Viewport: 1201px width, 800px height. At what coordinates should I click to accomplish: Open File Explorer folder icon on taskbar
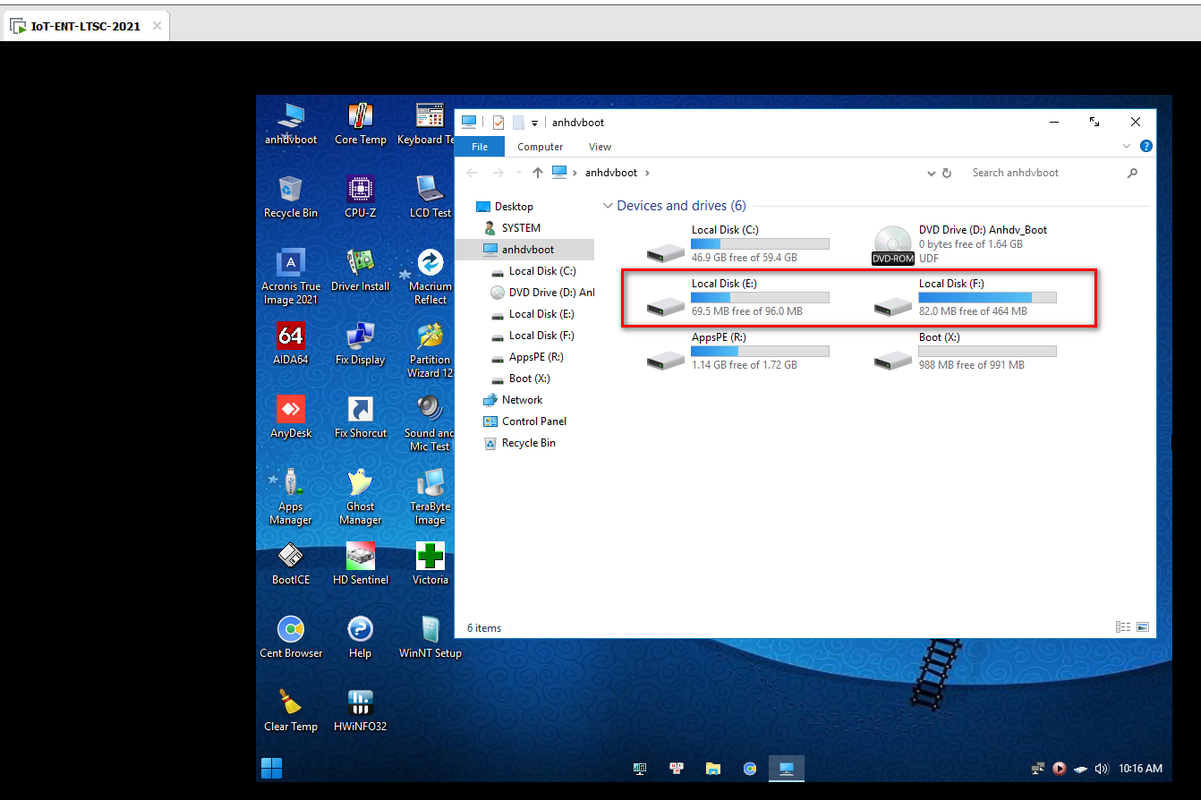(713, 768)
